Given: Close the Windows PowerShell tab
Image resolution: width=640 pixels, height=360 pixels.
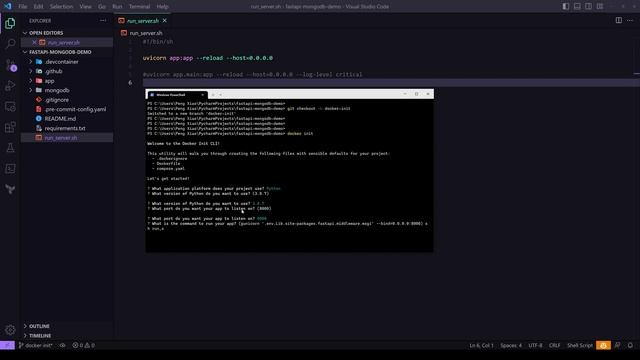Looking at the screenshot, I should [202, 95].
